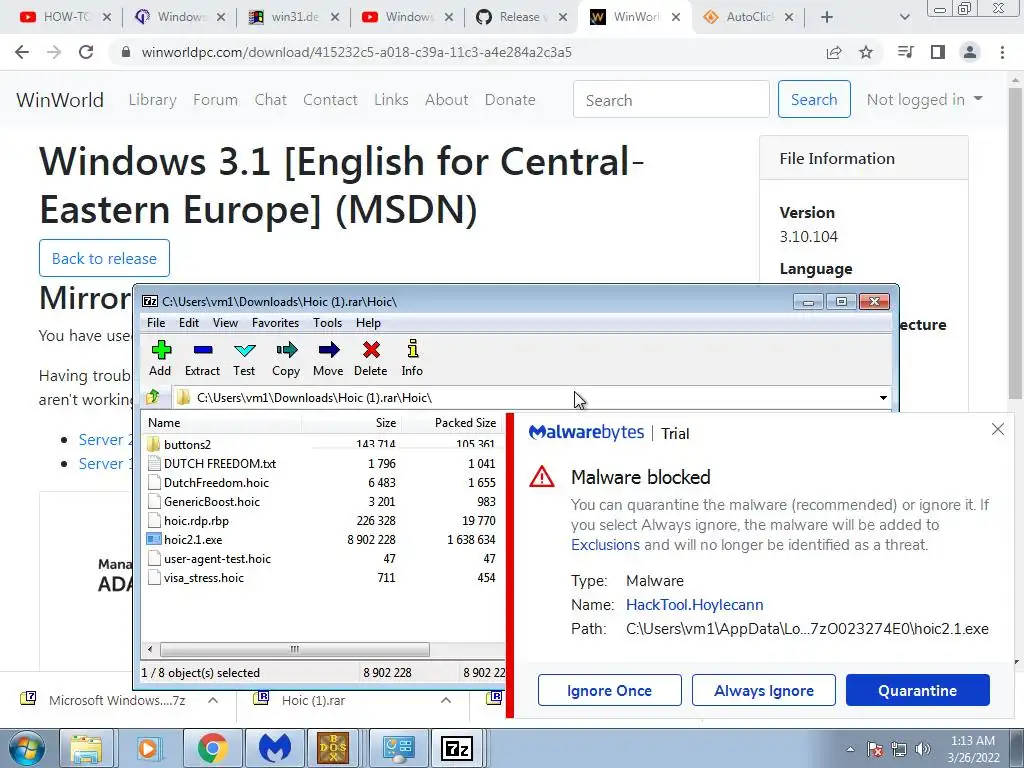The width and height of the screenshot is (1024, 768).
Task: Select hoic2.1.exe in the file list
Action: [193, 539]
